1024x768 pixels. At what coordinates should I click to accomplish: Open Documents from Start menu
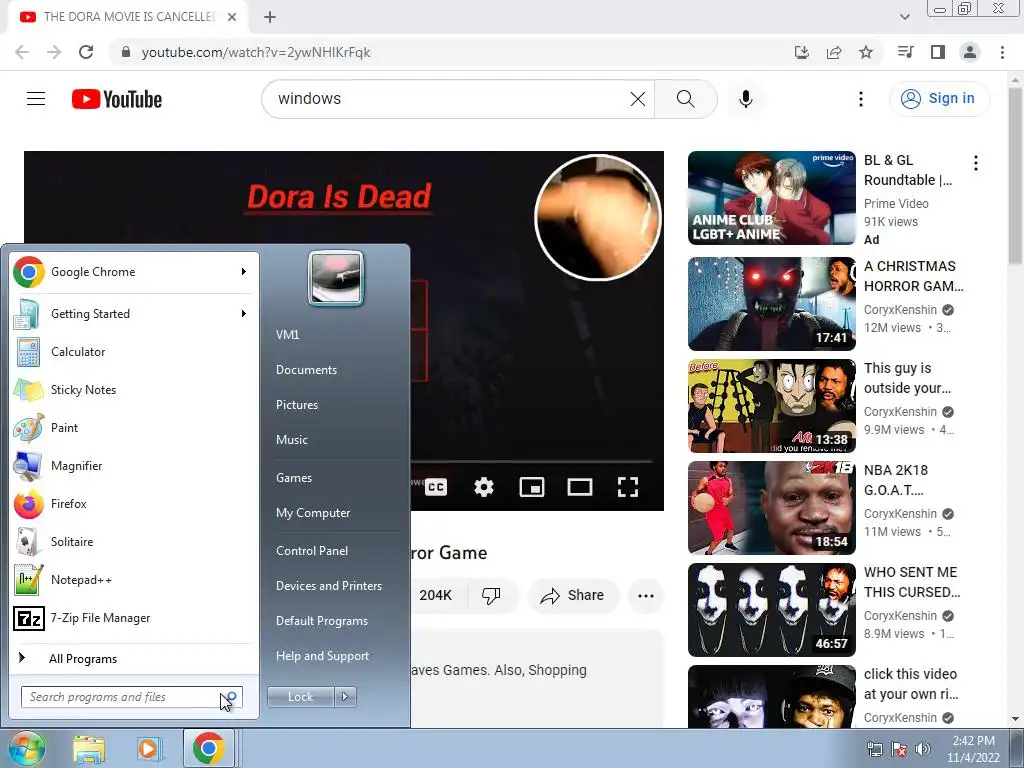click(306, 370)
